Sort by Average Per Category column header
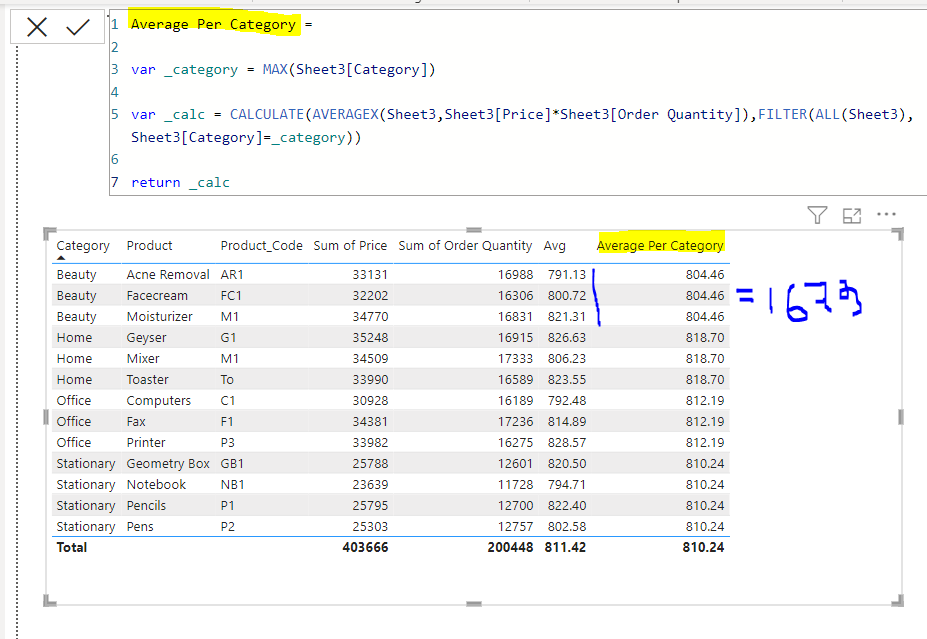This screenshot has width=927, height=639. pos(660,245)
